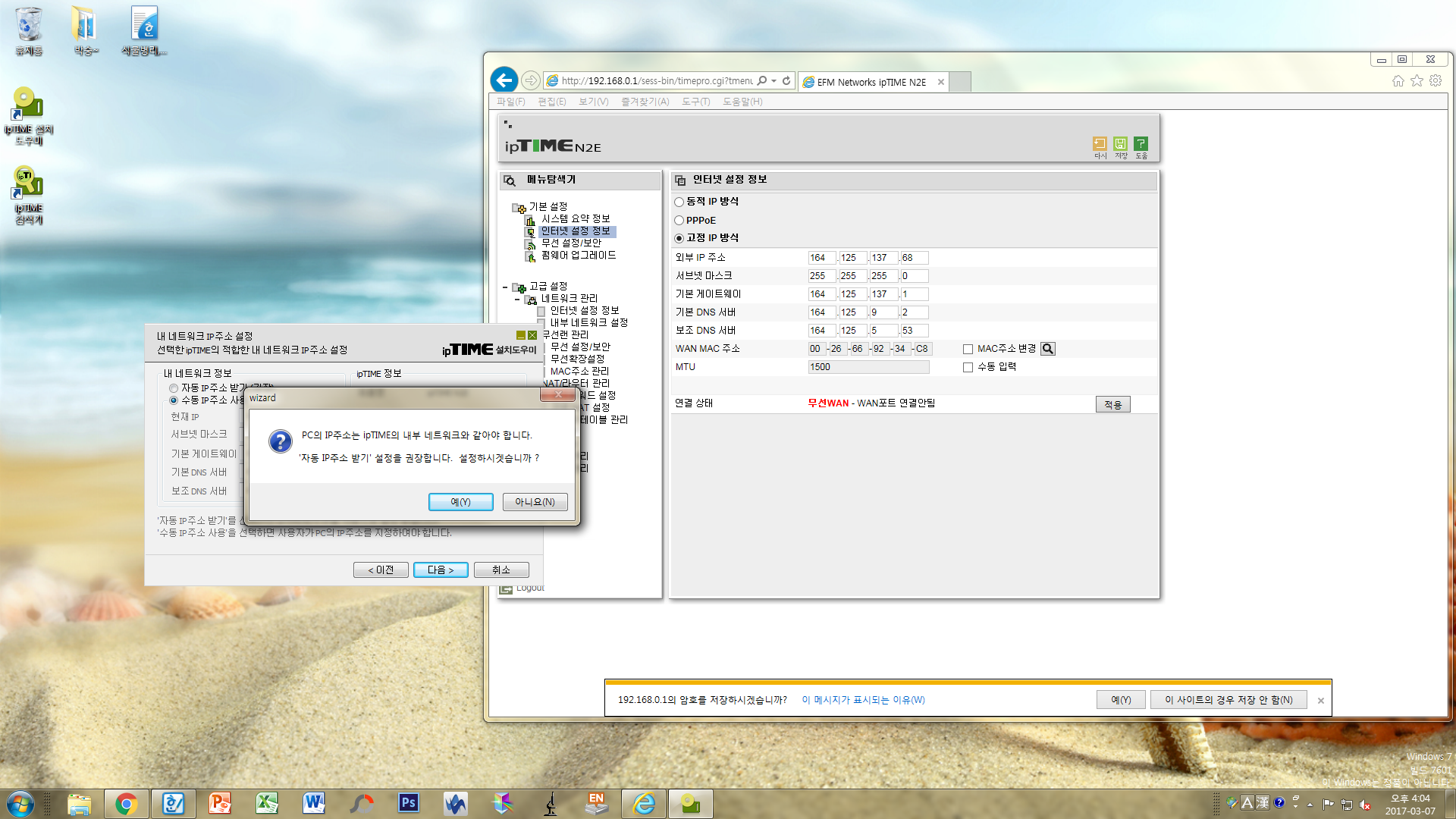
Task: Collapse the 네트워크 관리 tree node
Action: click(x=517, y=300)
